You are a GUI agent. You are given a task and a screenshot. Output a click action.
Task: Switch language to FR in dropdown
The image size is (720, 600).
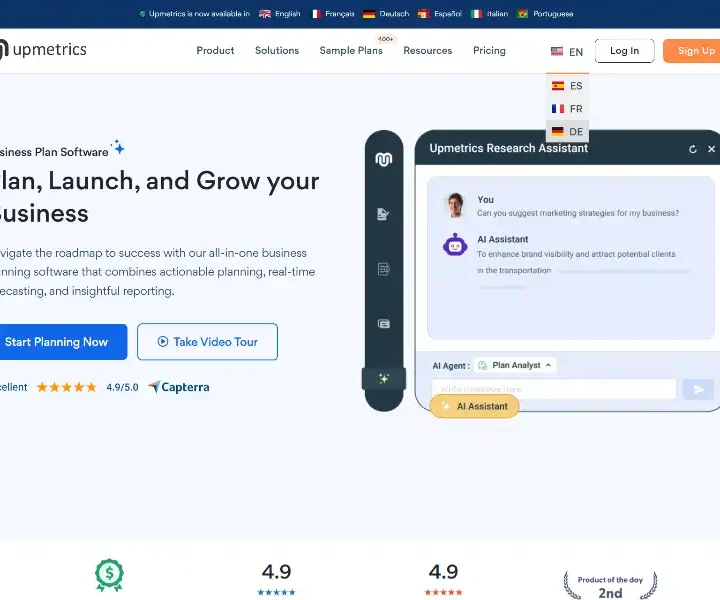click(x=567, y=109)
